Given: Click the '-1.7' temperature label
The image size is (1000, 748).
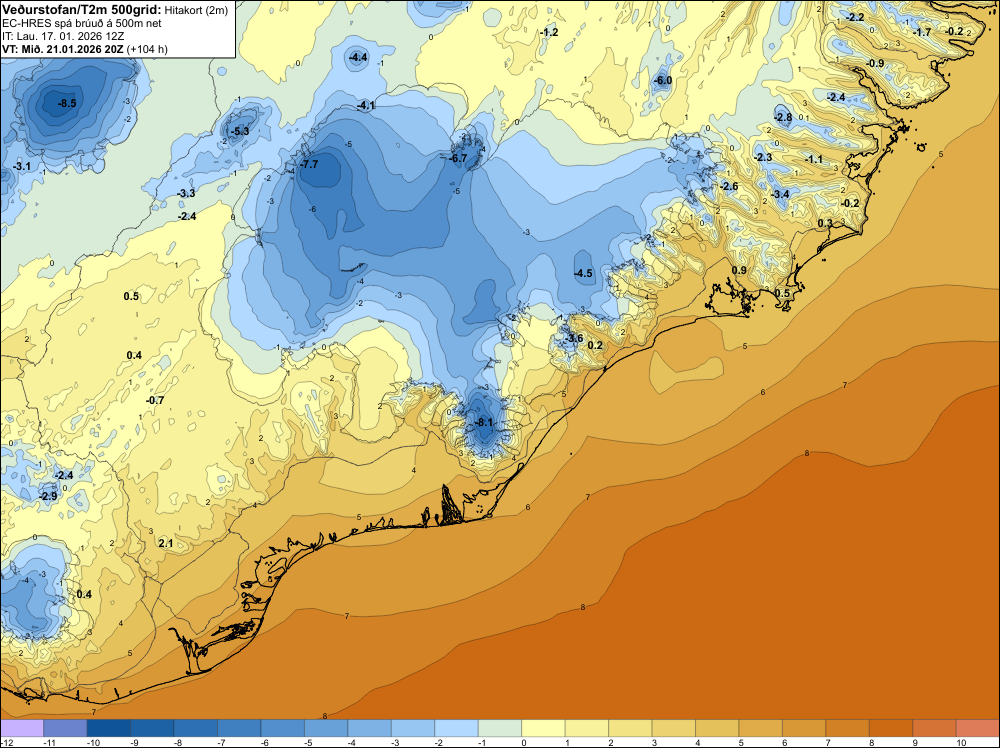Looking at the screenshot, I should click(x=922, y=32).
